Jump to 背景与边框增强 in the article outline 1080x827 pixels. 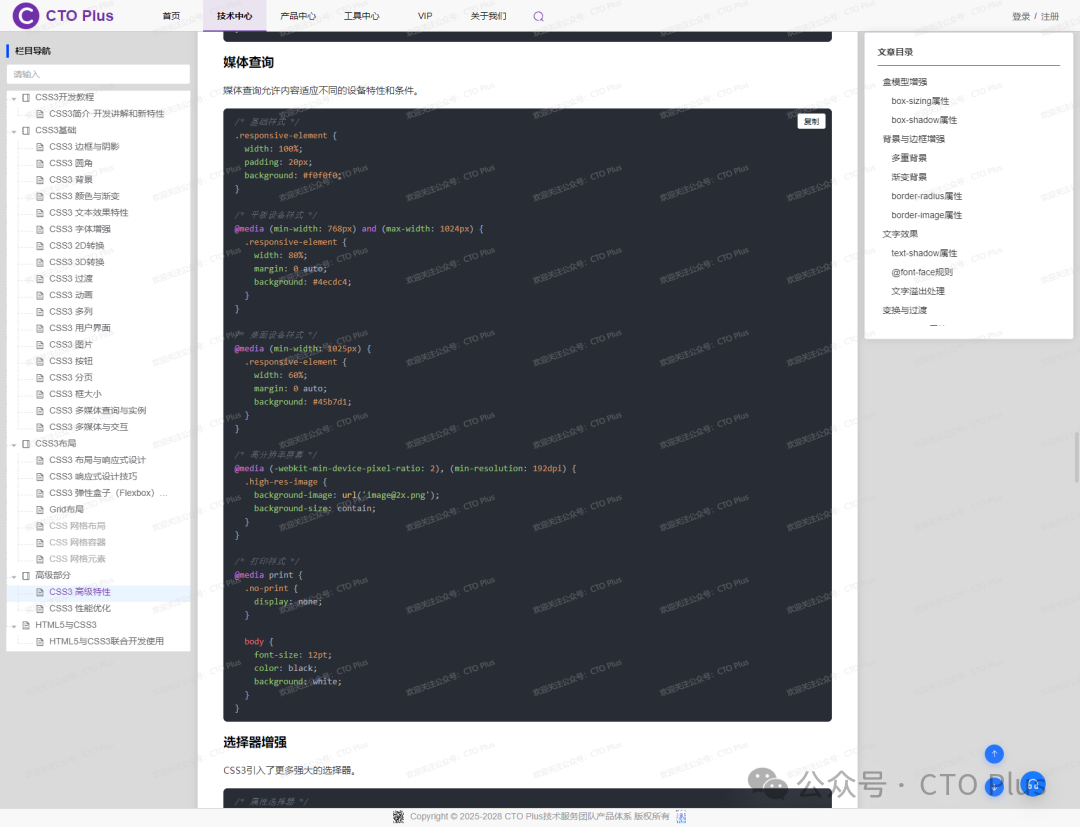[913, 139]
